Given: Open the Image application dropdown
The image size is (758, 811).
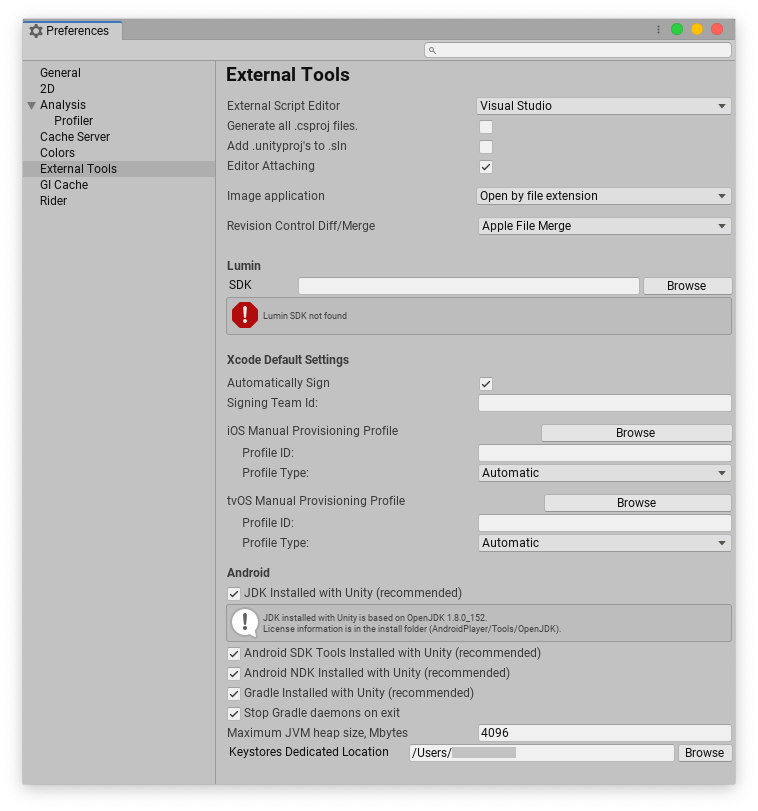Looking at the screenshot, I should [603, 196].
